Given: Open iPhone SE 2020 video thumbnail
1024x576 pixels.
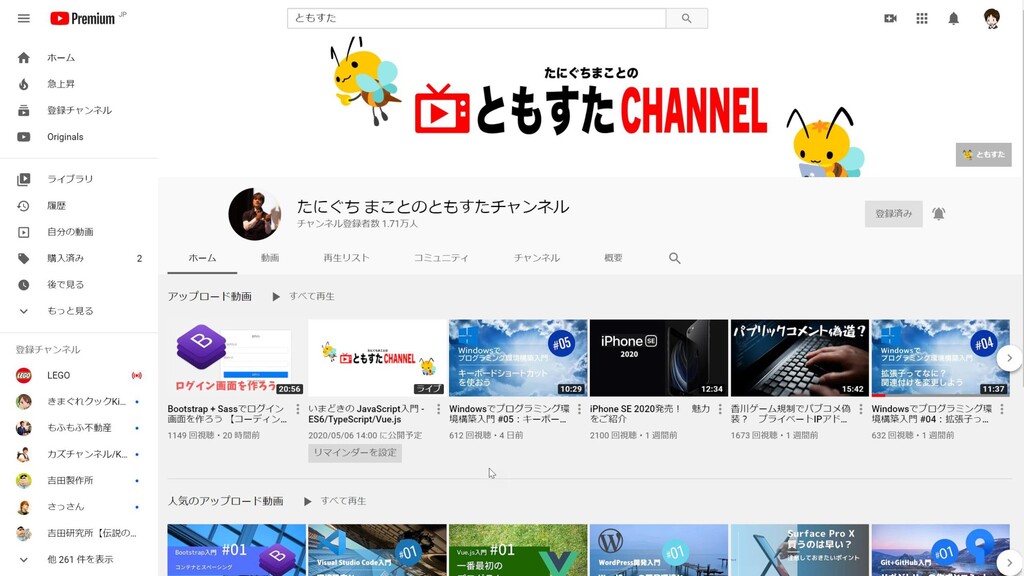Looking at the screenshot, I should [658, 358].
